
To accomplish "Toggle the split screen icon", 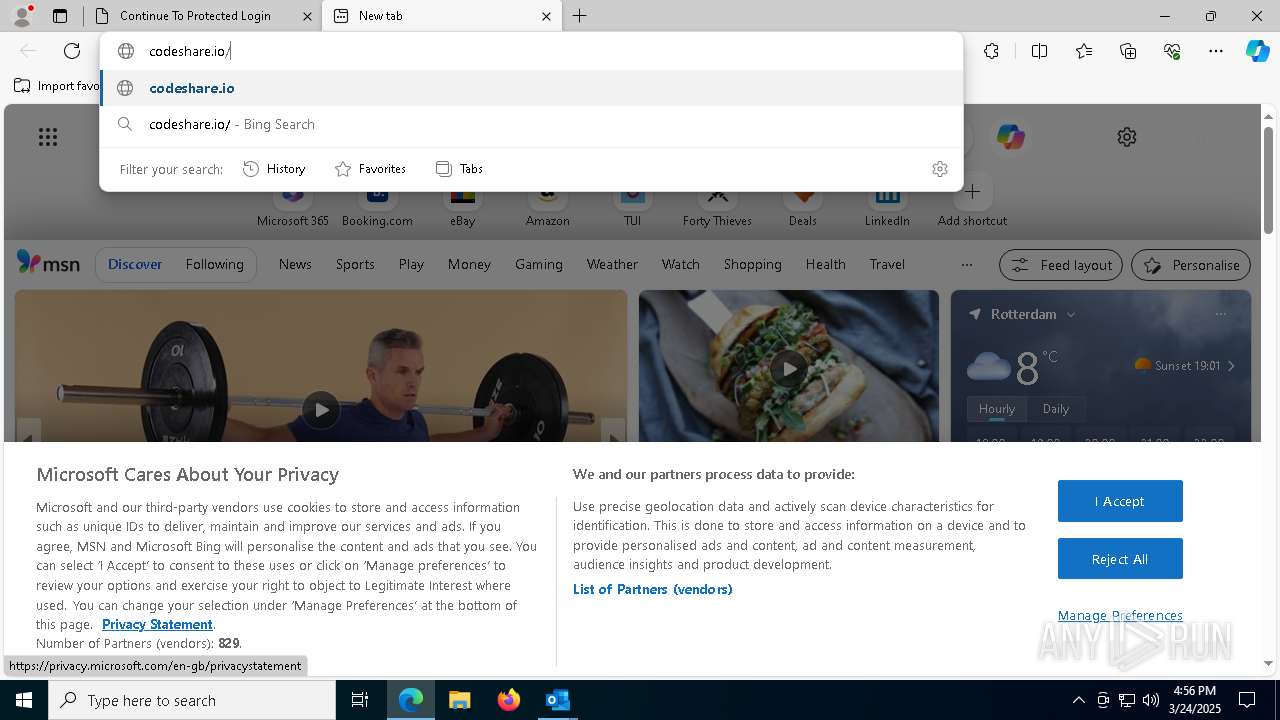I will 1039,51.
